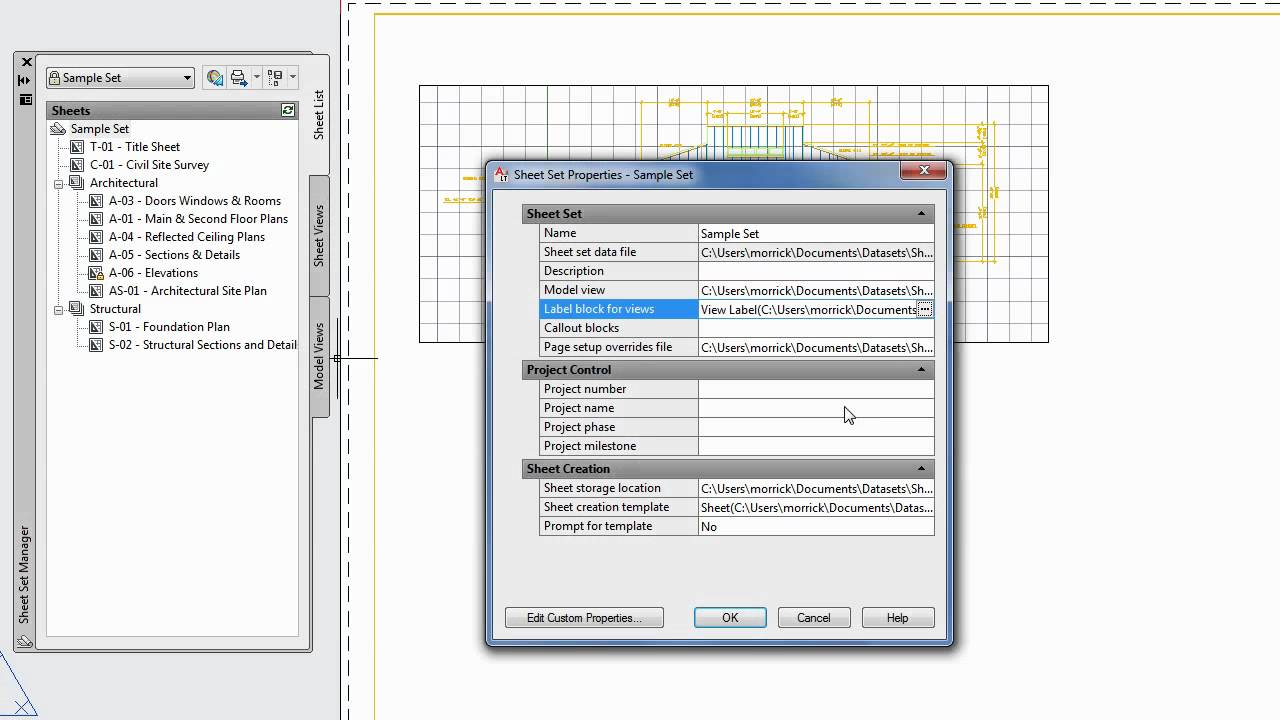Open the Publish dropdown arrow
Image resolution: width=1280 pixels, height=720 pixels.
(256, 77)
